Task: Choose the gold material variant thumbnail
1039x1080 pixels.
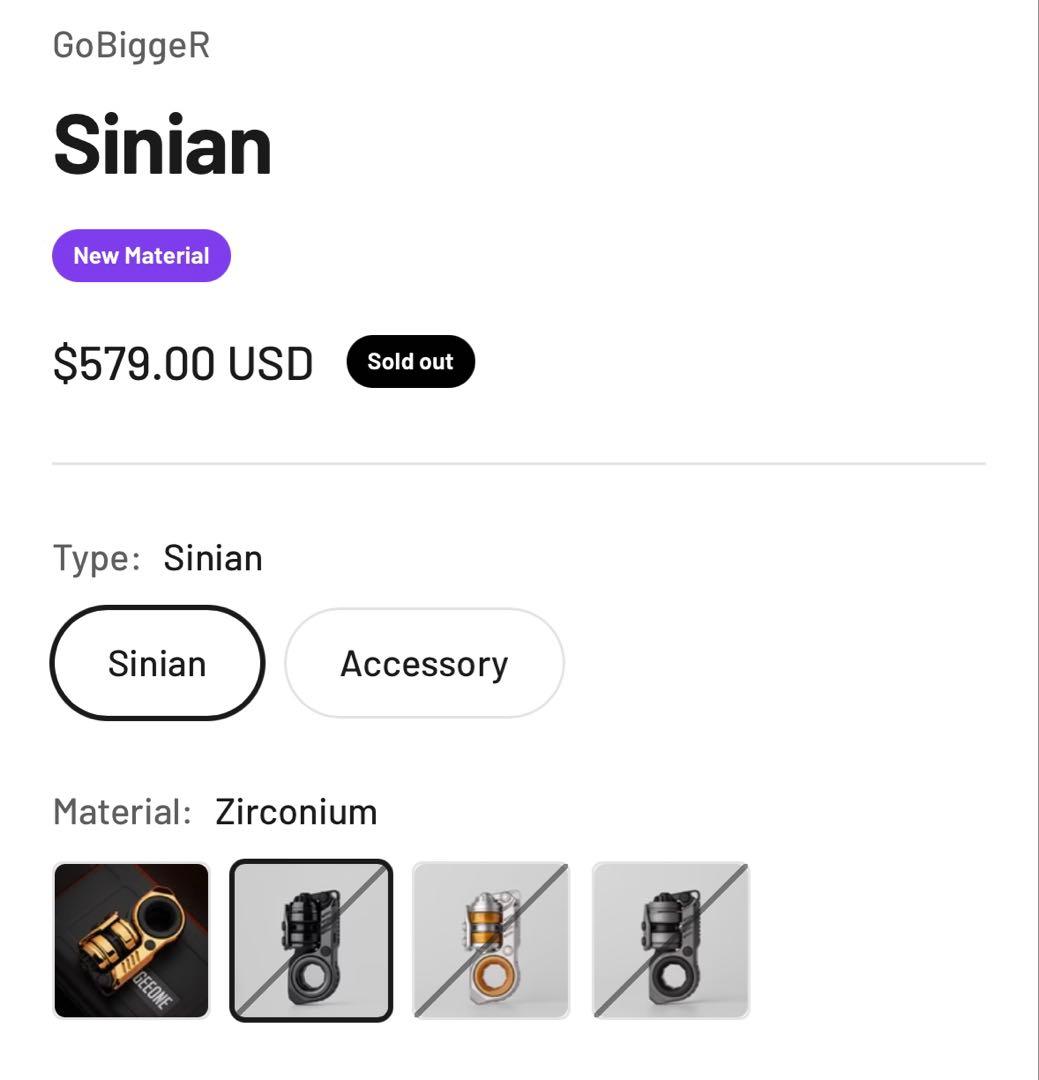Action: click(132, 940)
